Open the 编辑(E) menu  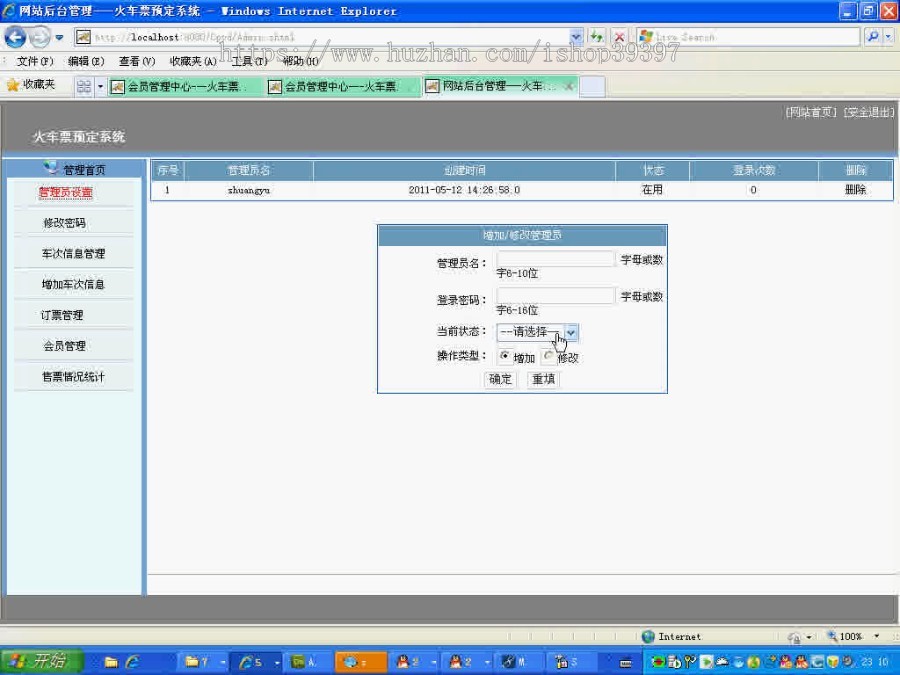click(86, 61)
